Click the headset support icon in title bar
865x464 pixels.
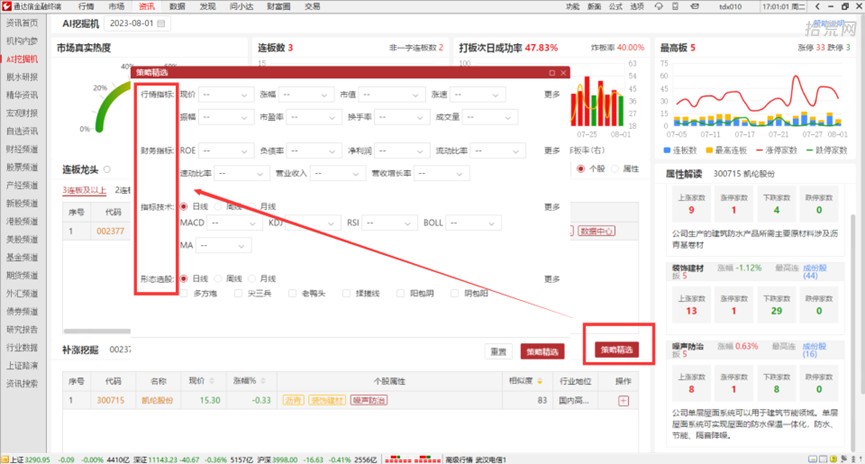click(x=659, y=6)
